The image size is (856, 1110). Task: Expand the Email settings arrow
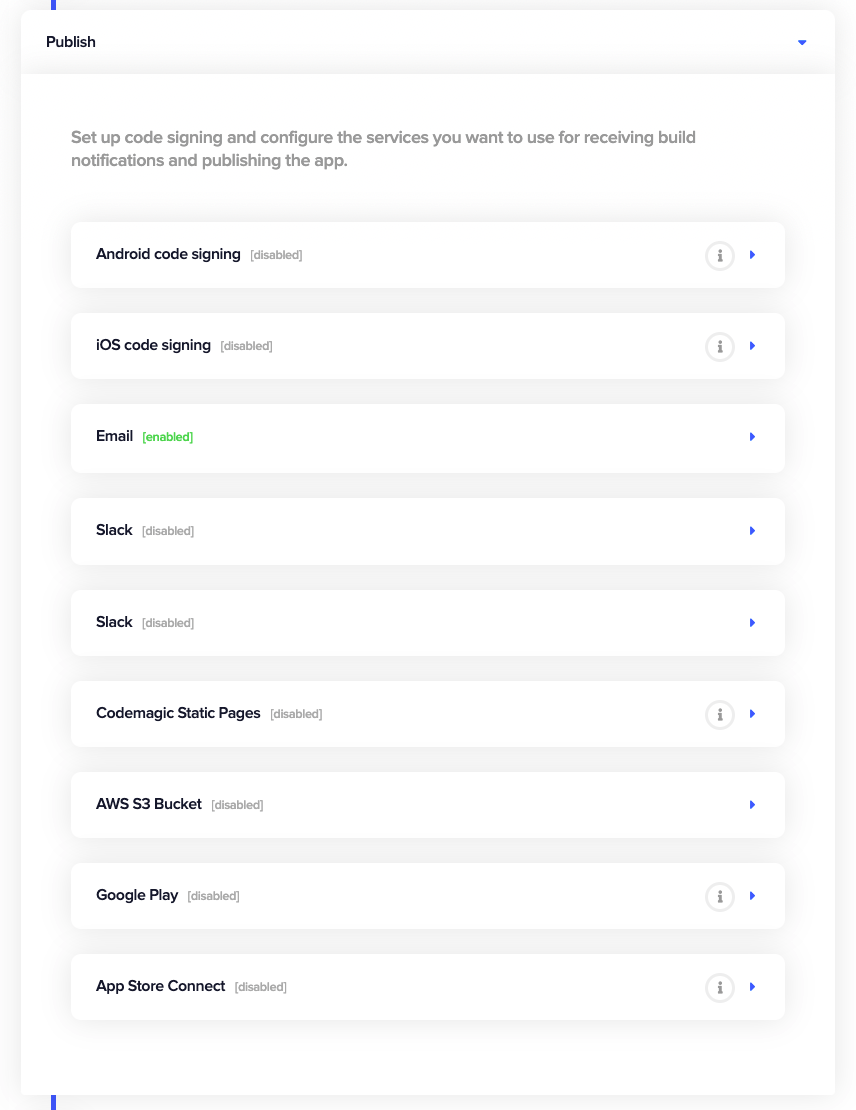click(752, 437)
